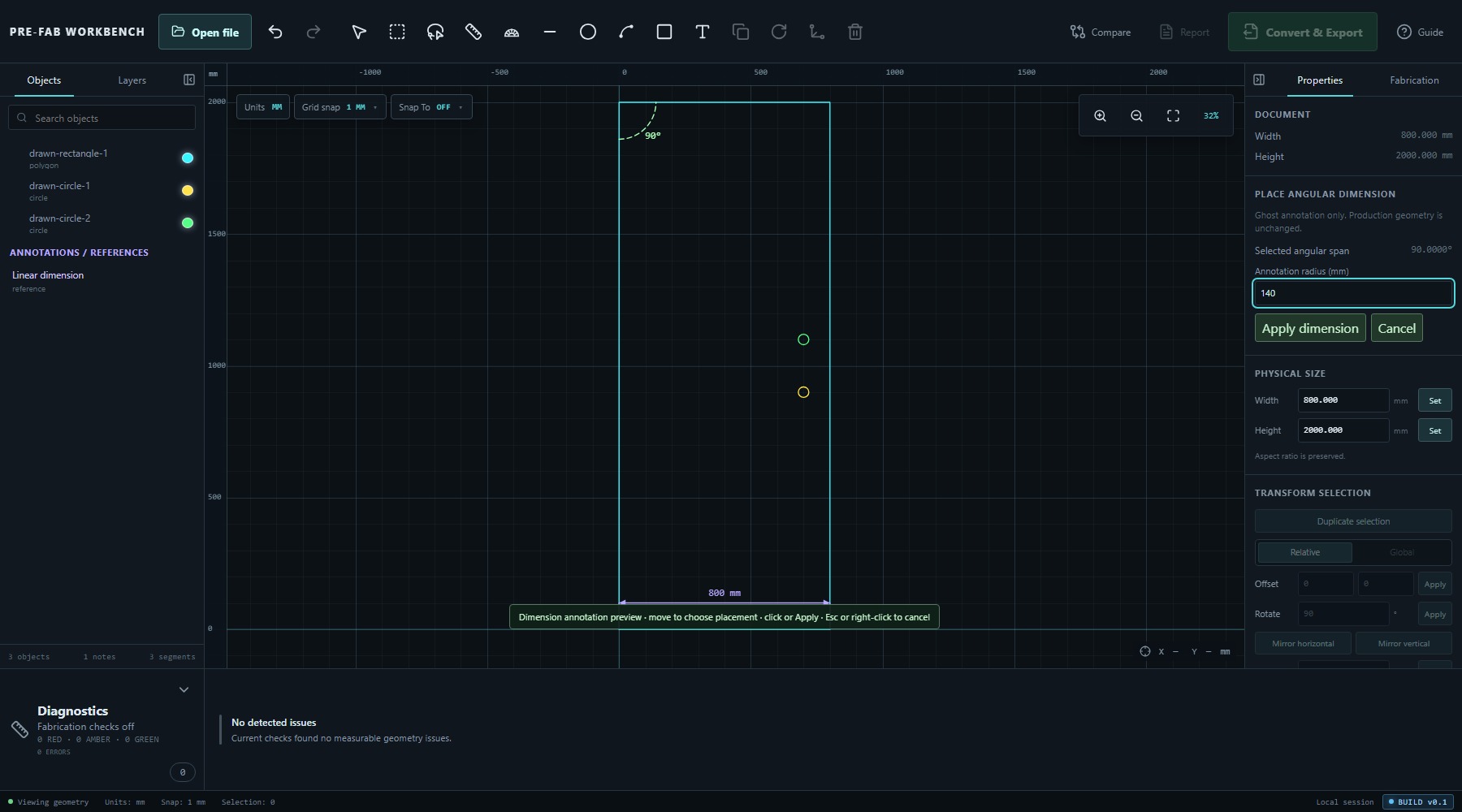
Task: Select drawn-rectangle-1 in object list
Action: pyautogui.click(x=102, y=158)
